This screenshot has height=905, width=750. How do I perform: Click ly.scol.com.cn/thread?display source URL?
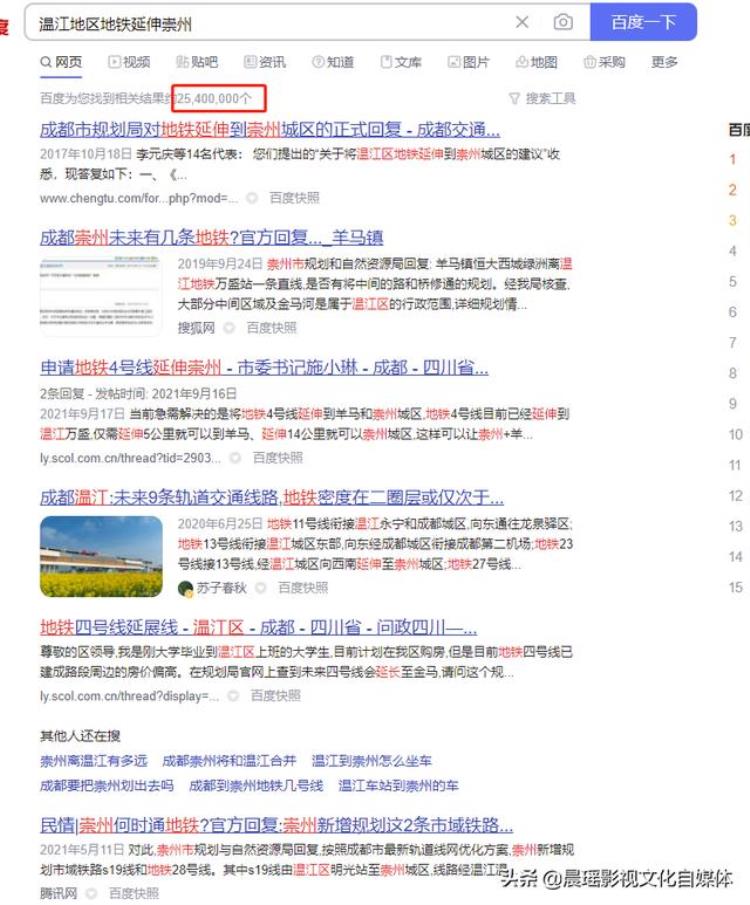click(129, 696)
